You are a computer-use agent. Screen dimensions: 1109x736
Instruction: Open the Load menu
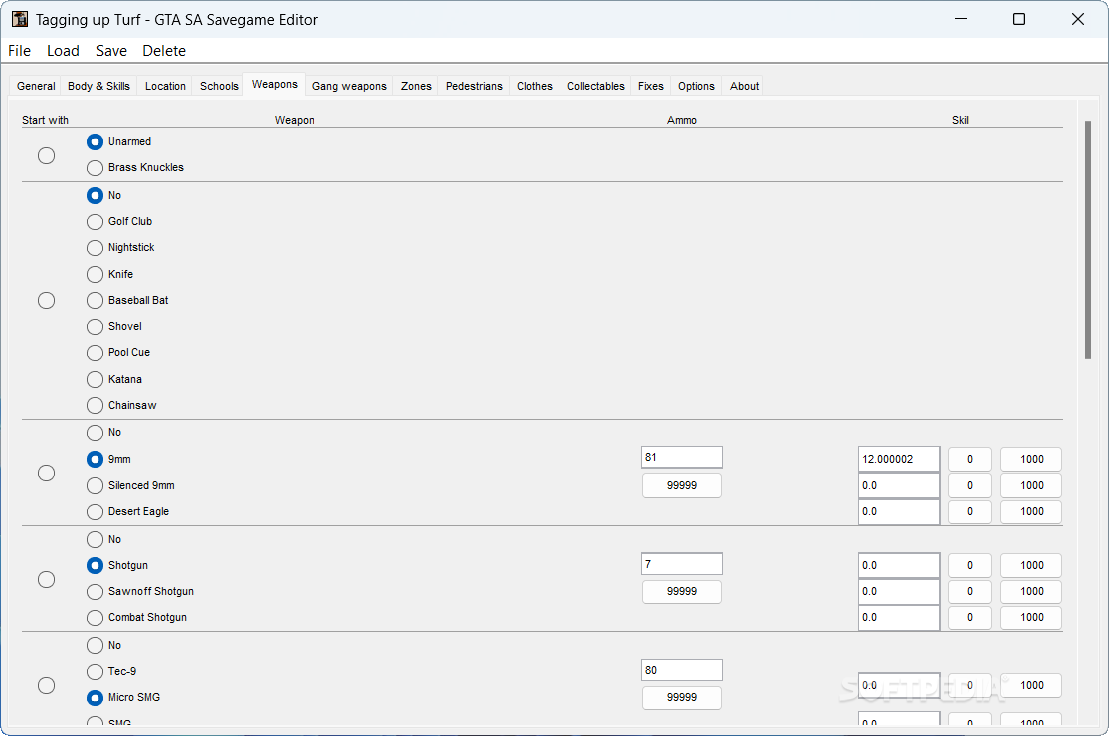pyautogui.click(x=63, y=51)
